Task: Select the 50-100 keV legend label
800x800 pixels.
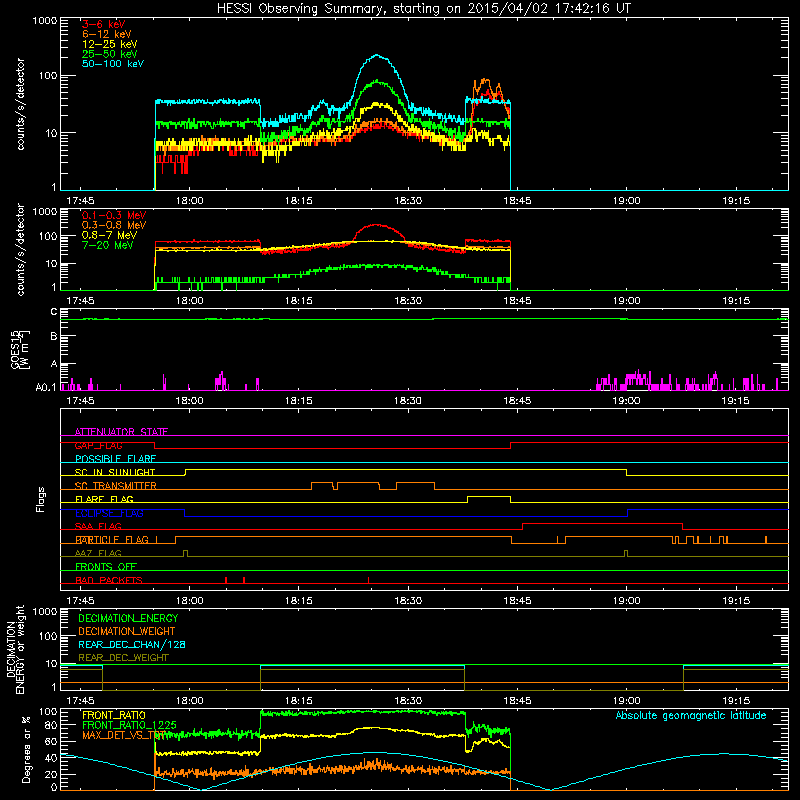Action: click(113, 64)
